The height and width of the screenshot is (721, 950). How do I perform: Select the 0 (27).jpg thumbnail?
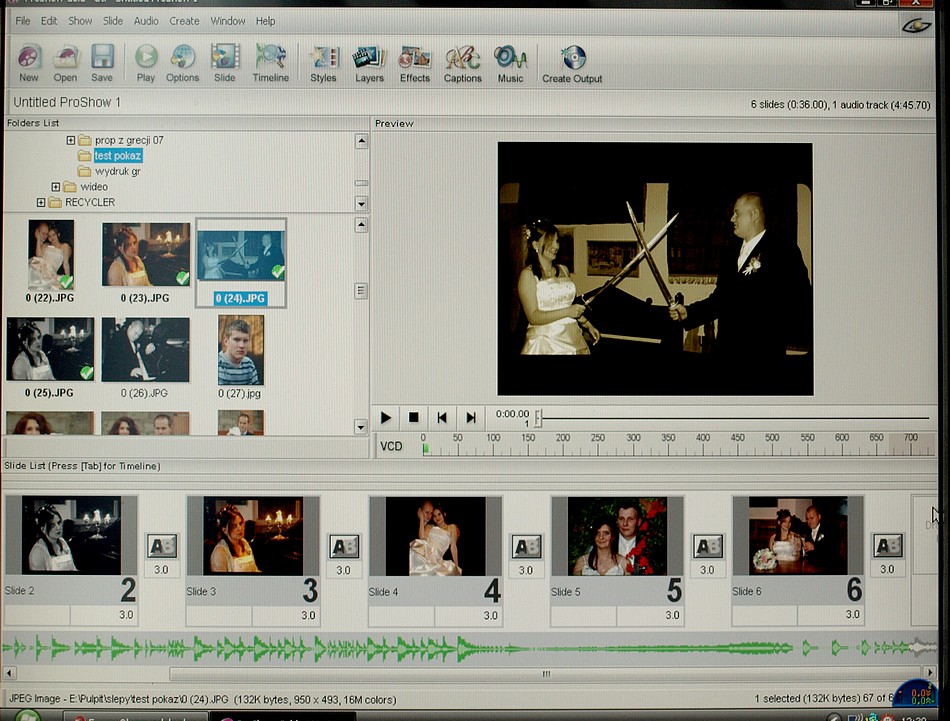(240, 350)
